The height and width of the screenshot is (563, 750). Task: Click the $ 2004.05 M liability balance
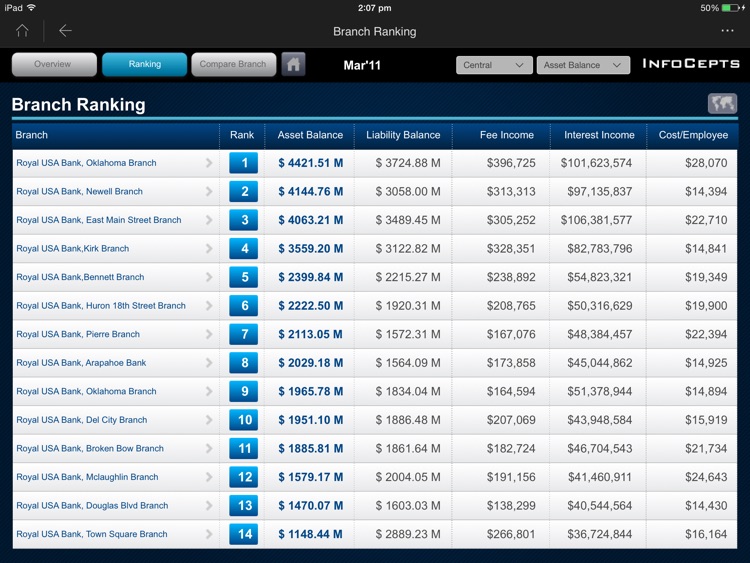[408, 477]
